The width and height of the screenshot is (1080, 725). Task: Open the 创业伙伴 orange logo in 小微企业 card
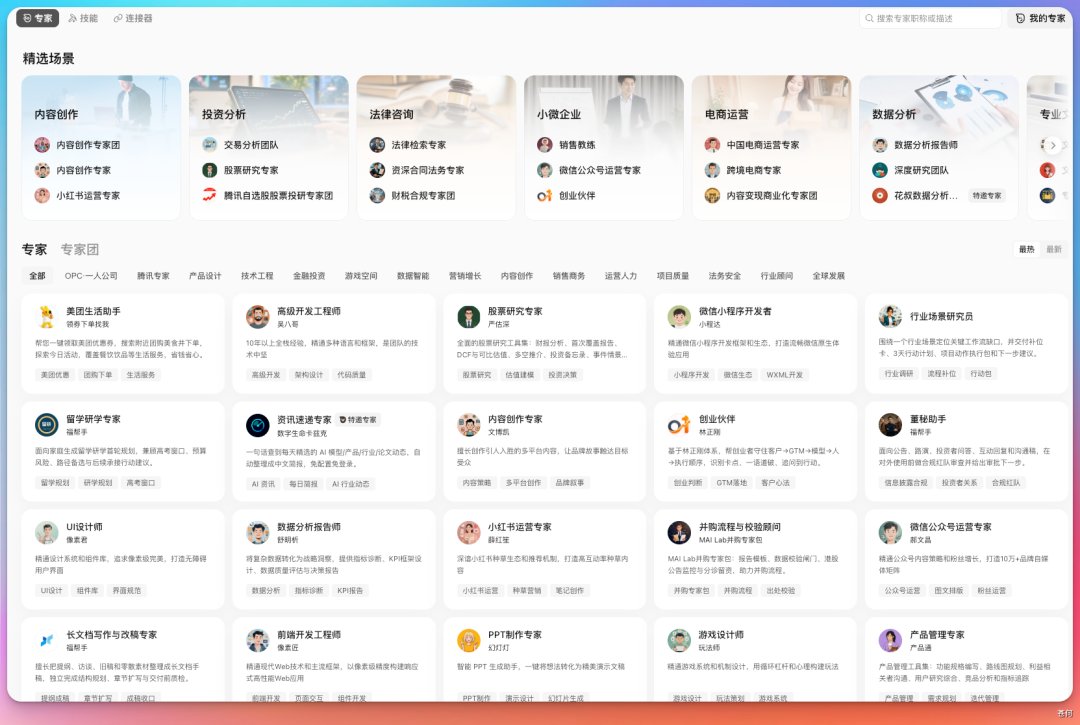tap(545, 196)
